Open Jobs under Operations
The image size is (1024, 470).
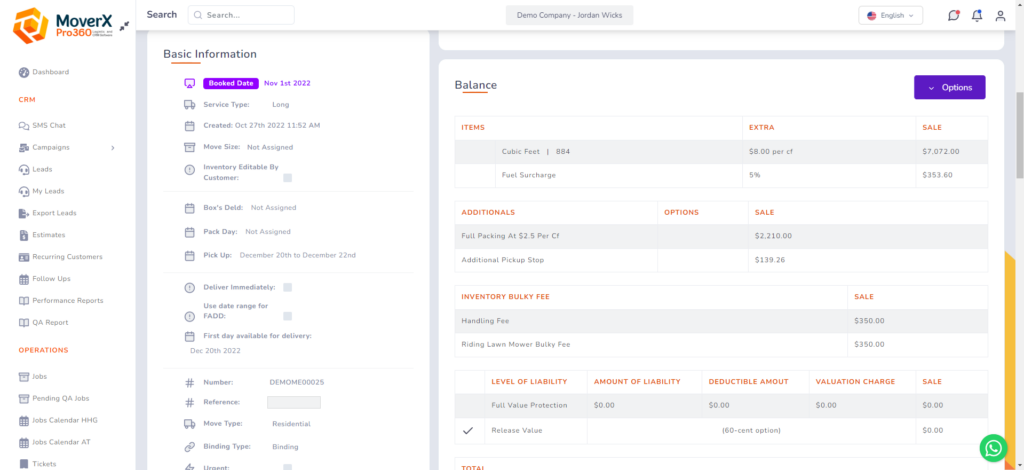[40, 377]
